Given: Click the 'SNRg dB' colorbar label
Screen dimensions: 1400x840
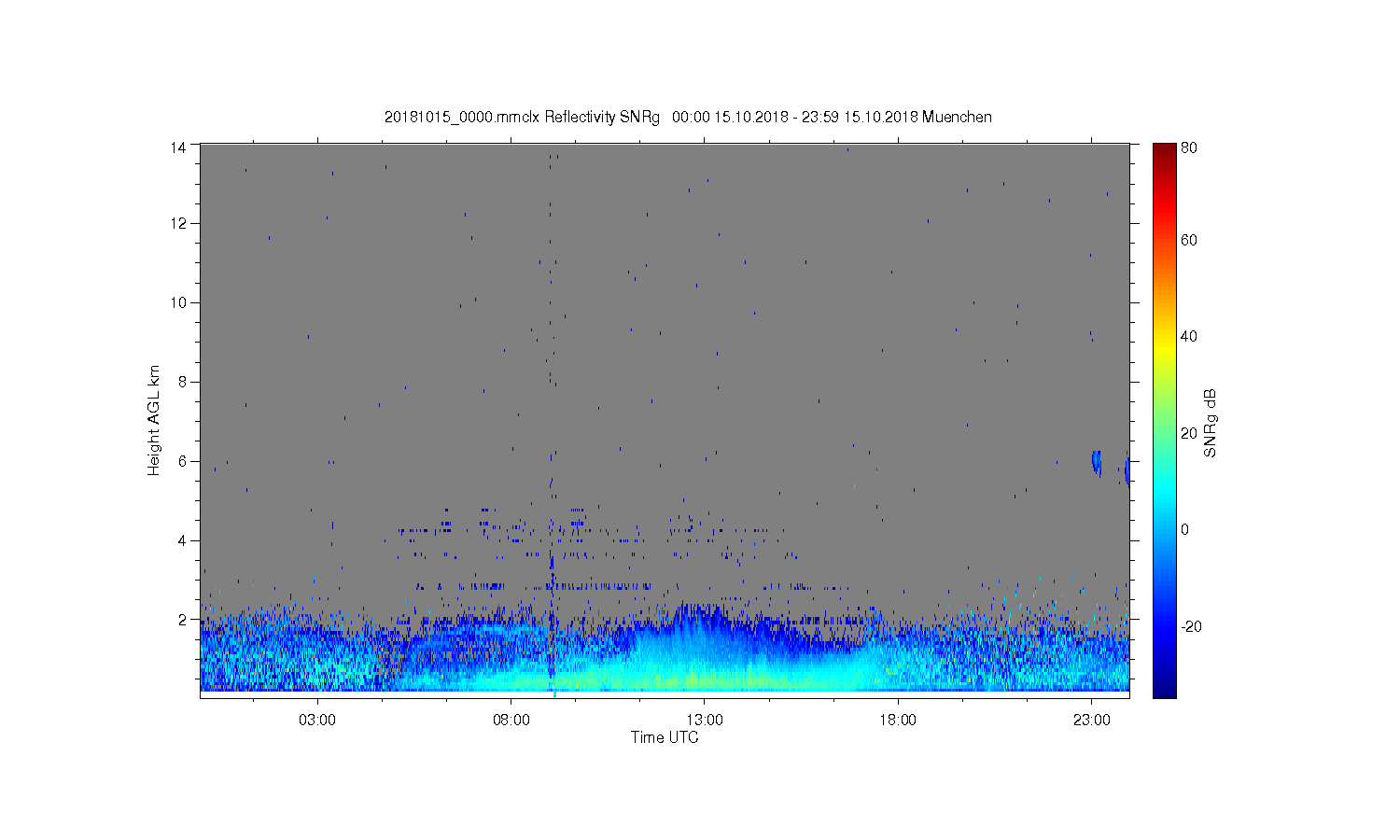Looking at the screenshot, I should coord(1211,423).
